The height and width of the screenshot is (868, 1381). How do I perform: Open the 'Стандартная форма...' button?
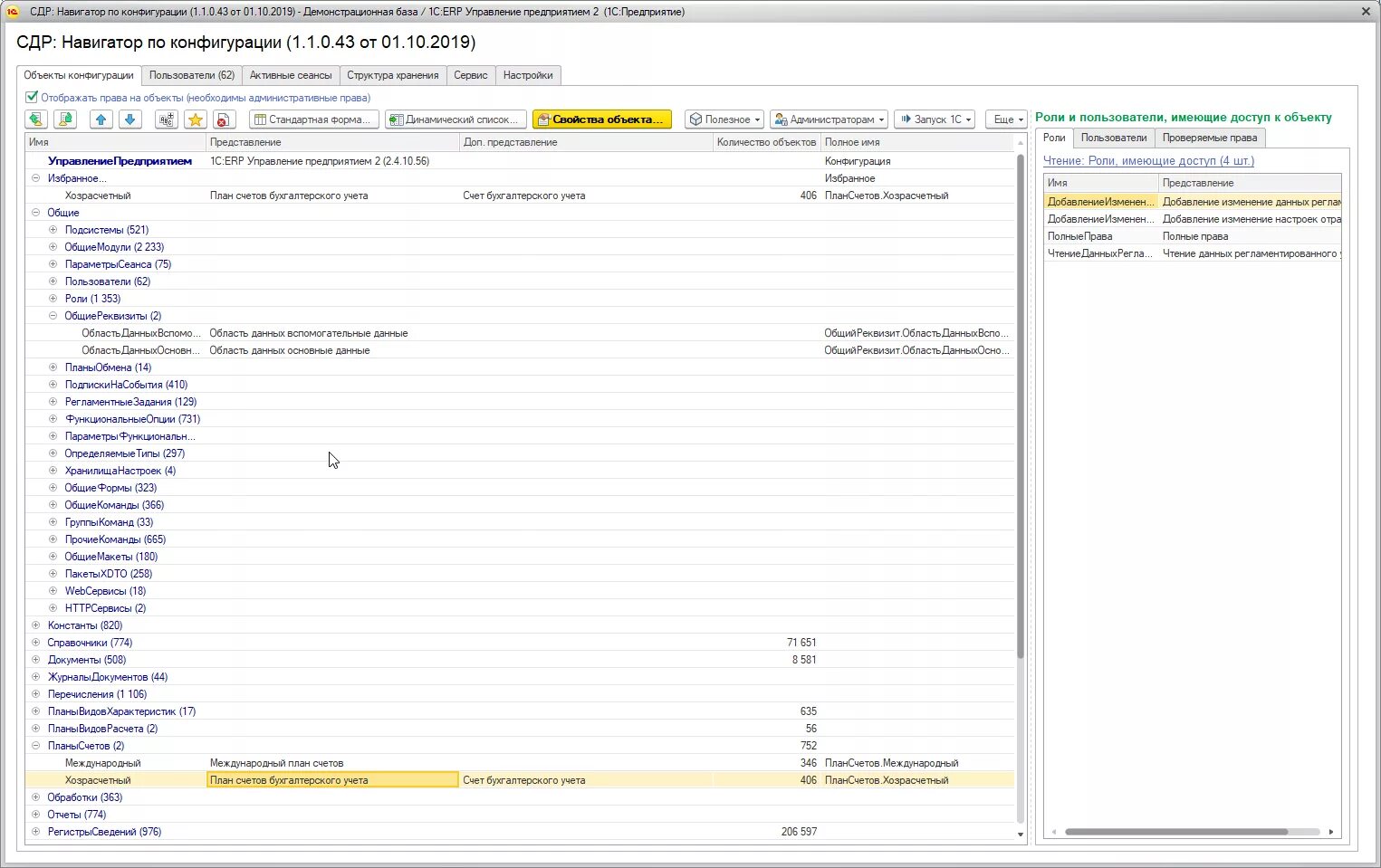pyautogui.click(x=312, y=119)
